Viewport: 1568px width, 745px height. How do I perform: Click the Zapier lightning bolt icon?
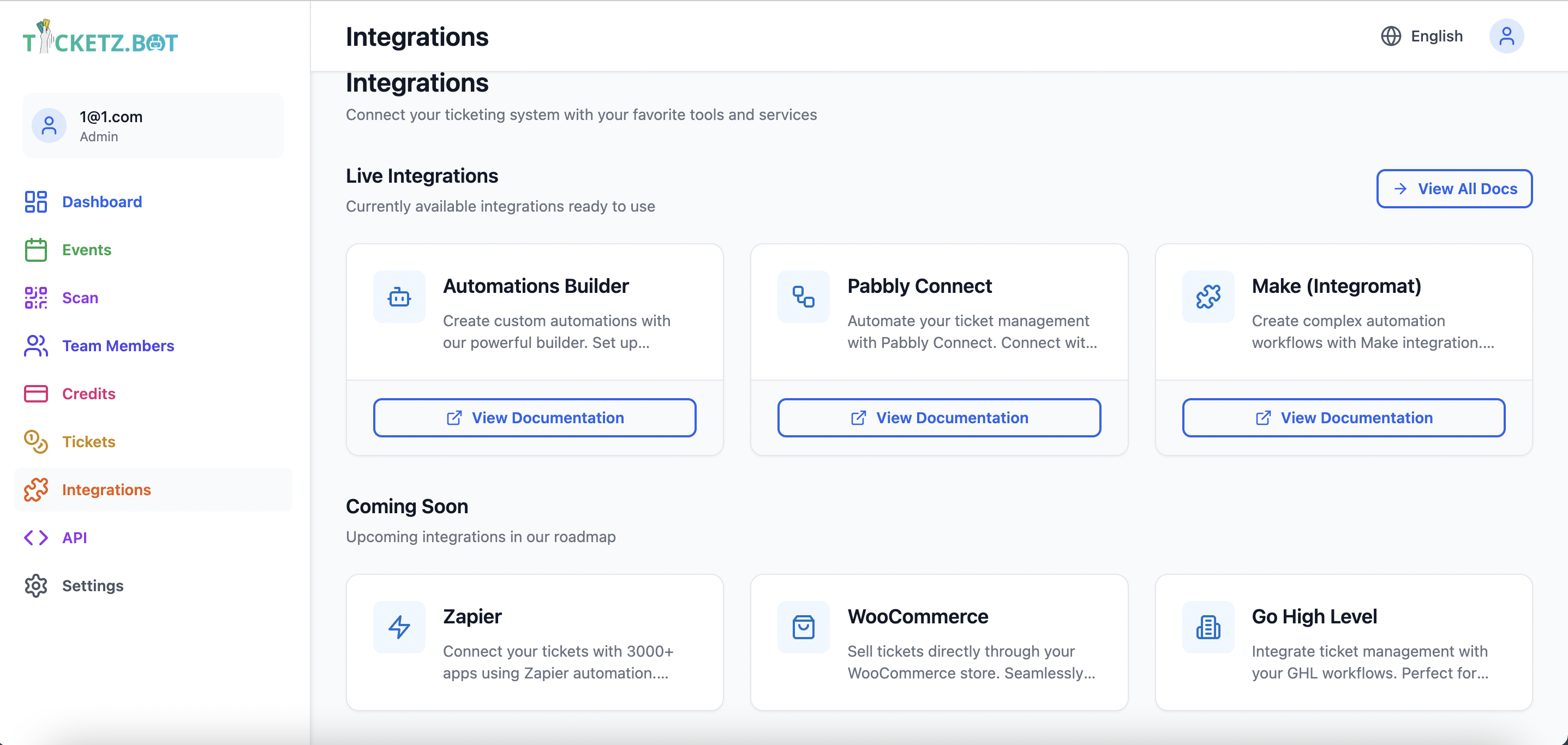click(399, 628)
